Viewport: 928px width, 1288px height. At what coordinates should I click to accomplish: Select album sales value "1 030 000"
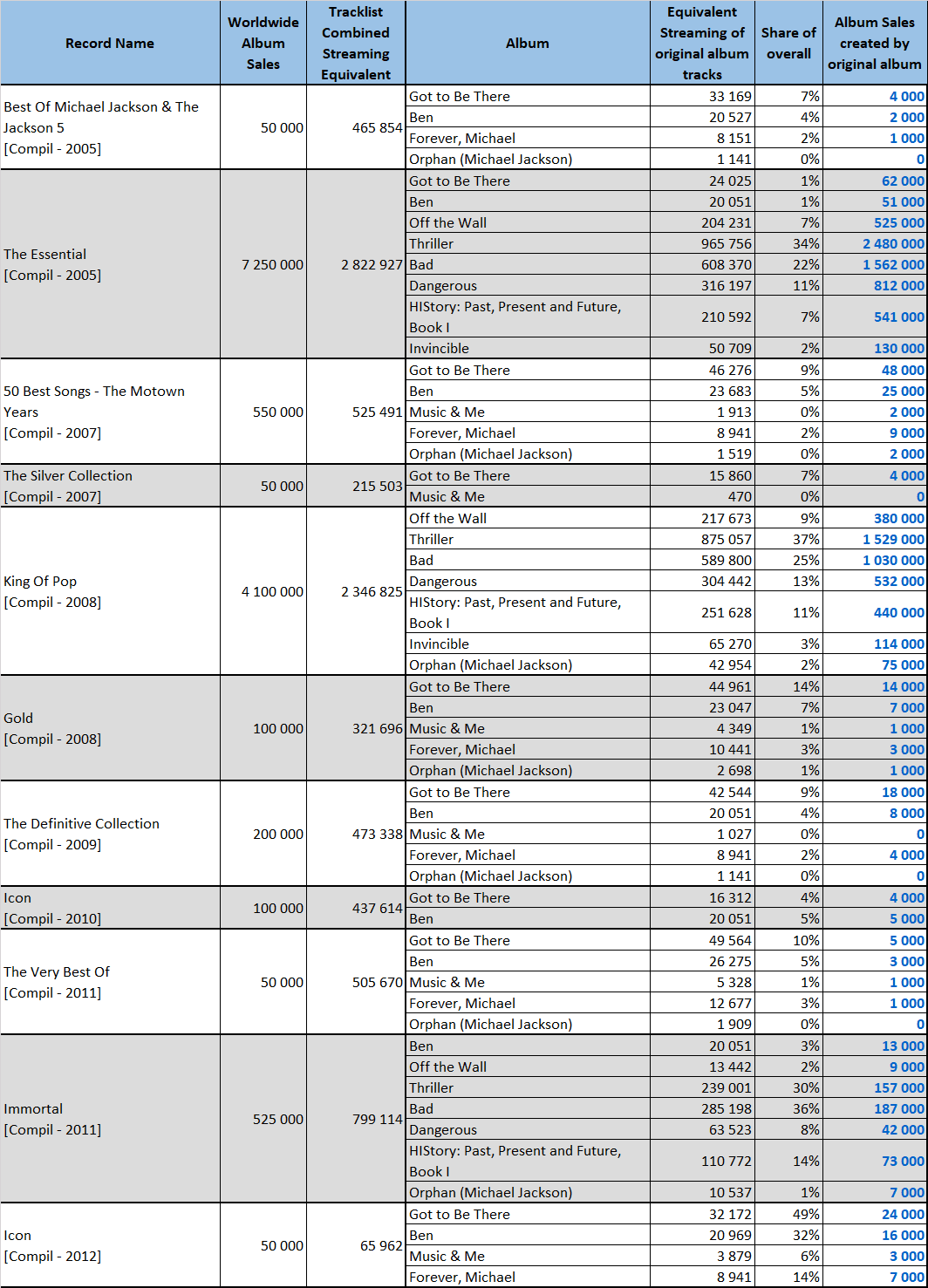[894, 560]
